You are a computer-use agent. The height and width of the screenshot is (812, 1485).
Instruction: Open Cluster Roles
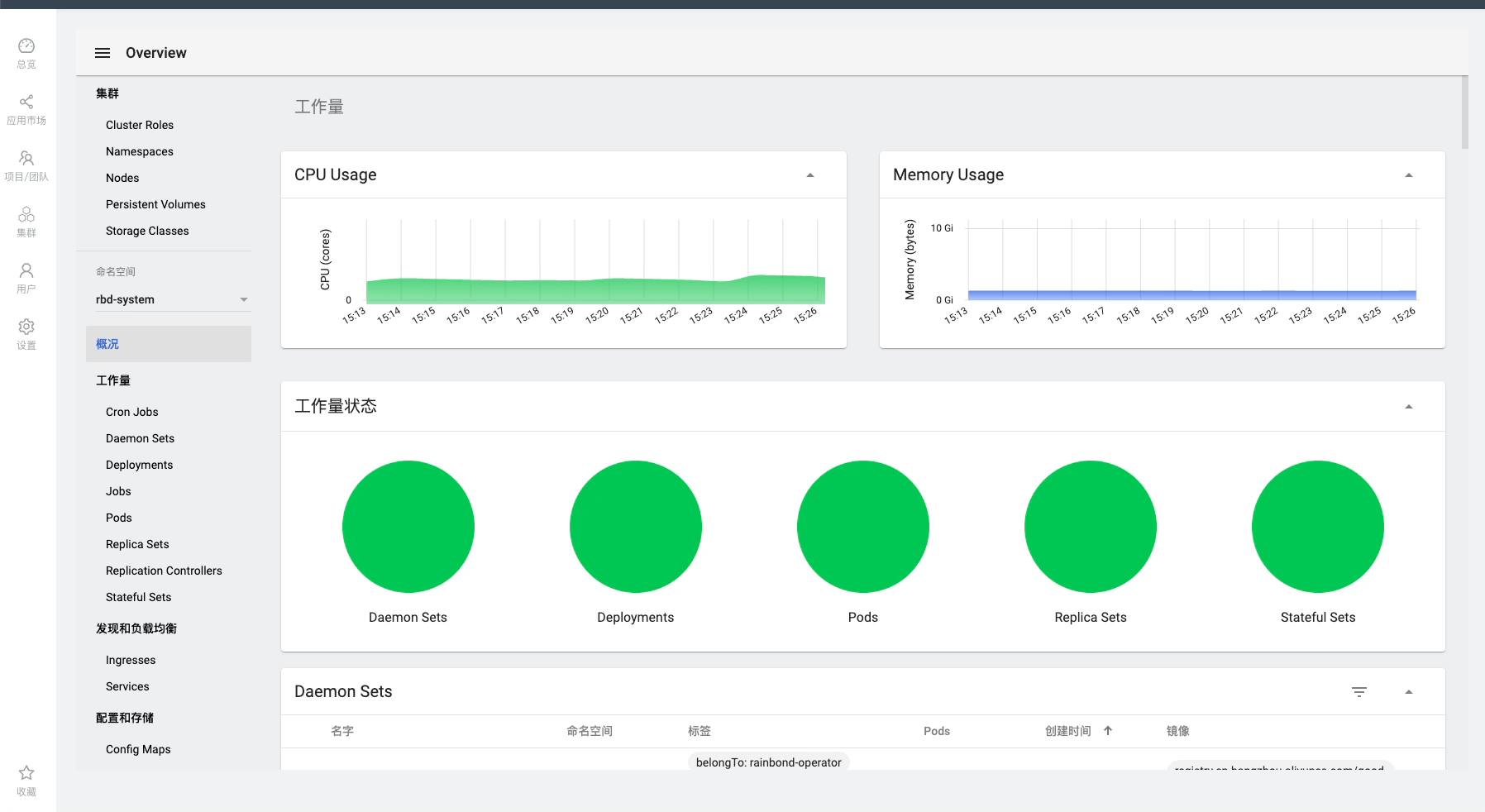coord(140,125)
